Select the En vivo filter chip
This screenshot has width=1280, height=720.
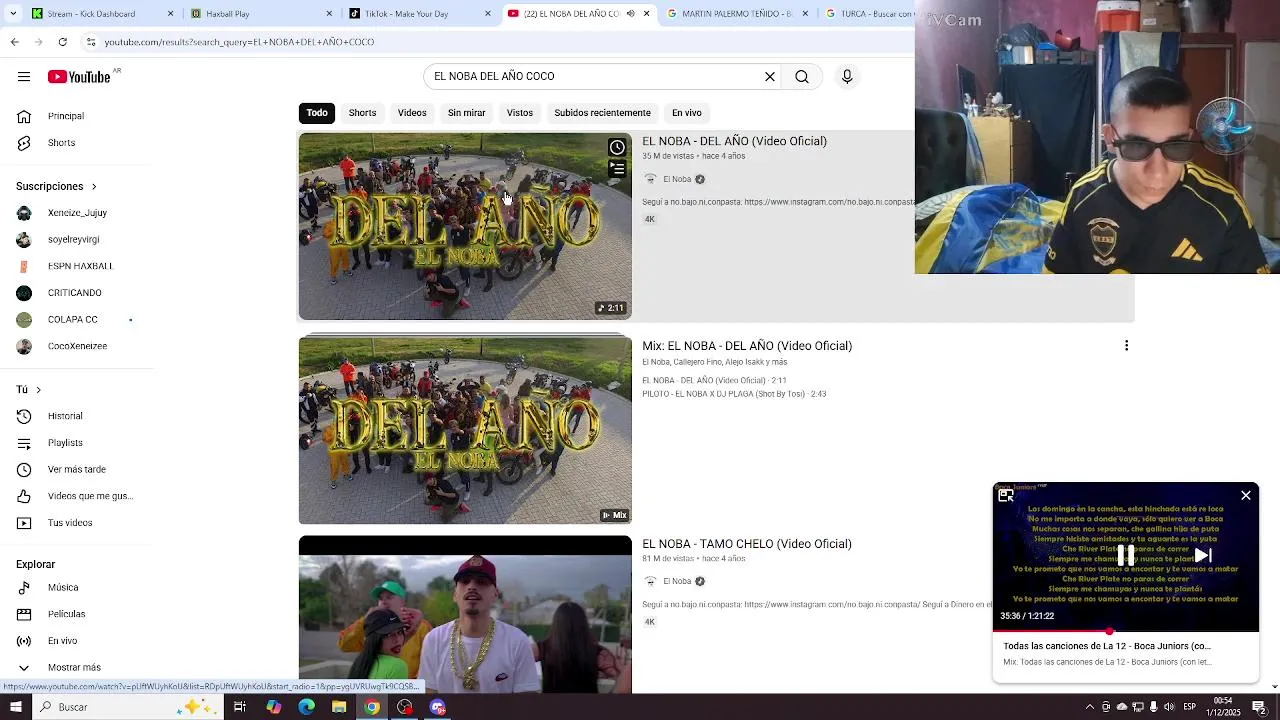coord(686,113)
